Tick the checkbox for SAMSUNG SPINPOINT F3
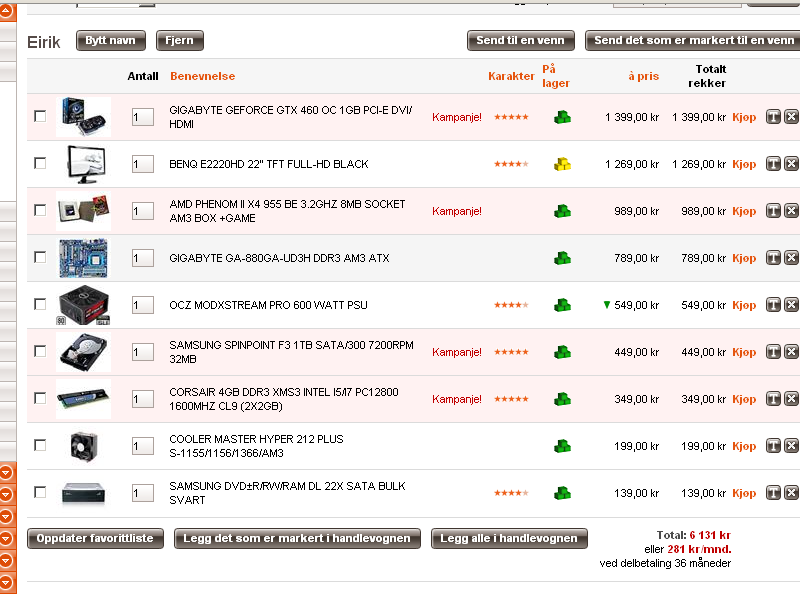The height and width of the screenshot is (600, 800). click(40, 351)
